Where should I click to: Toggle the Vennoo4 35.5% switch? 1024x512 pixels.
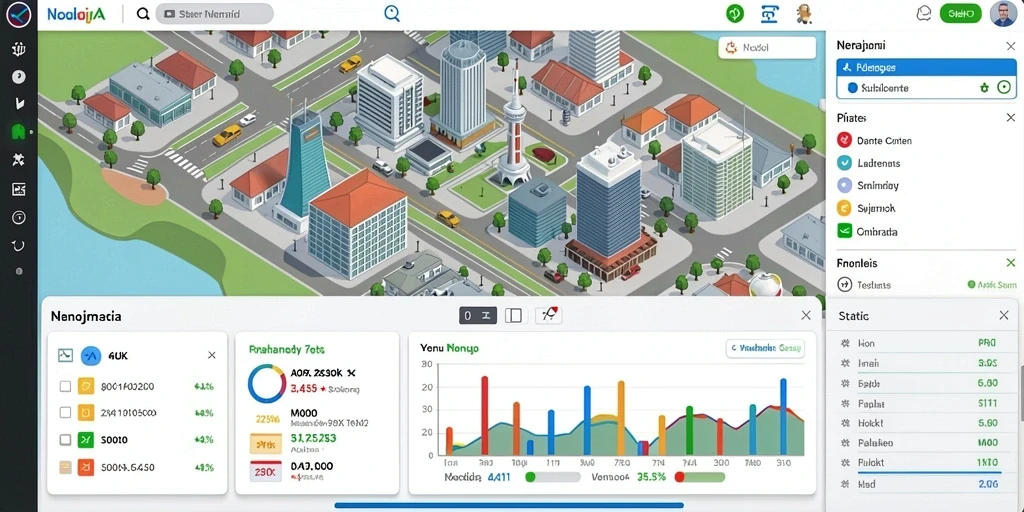pos(699,477)
